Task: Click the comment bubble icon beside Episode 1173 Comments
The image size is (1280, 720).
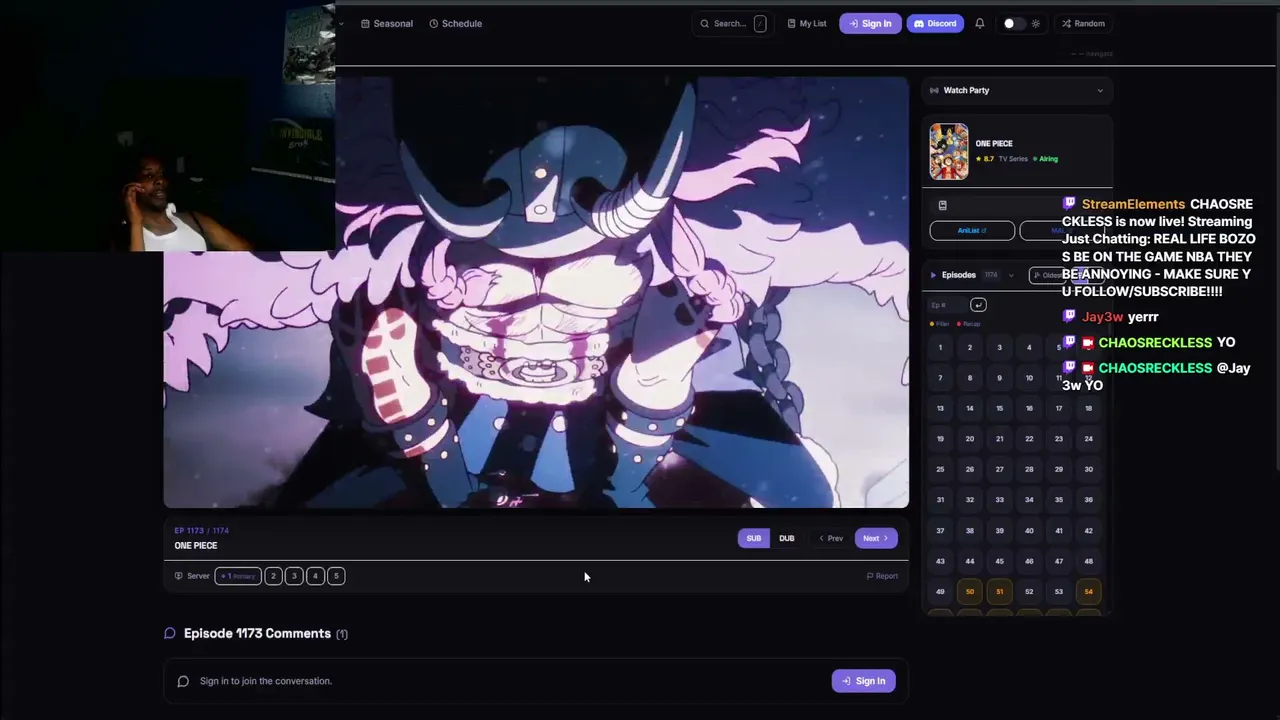Action: coord(170,633)
